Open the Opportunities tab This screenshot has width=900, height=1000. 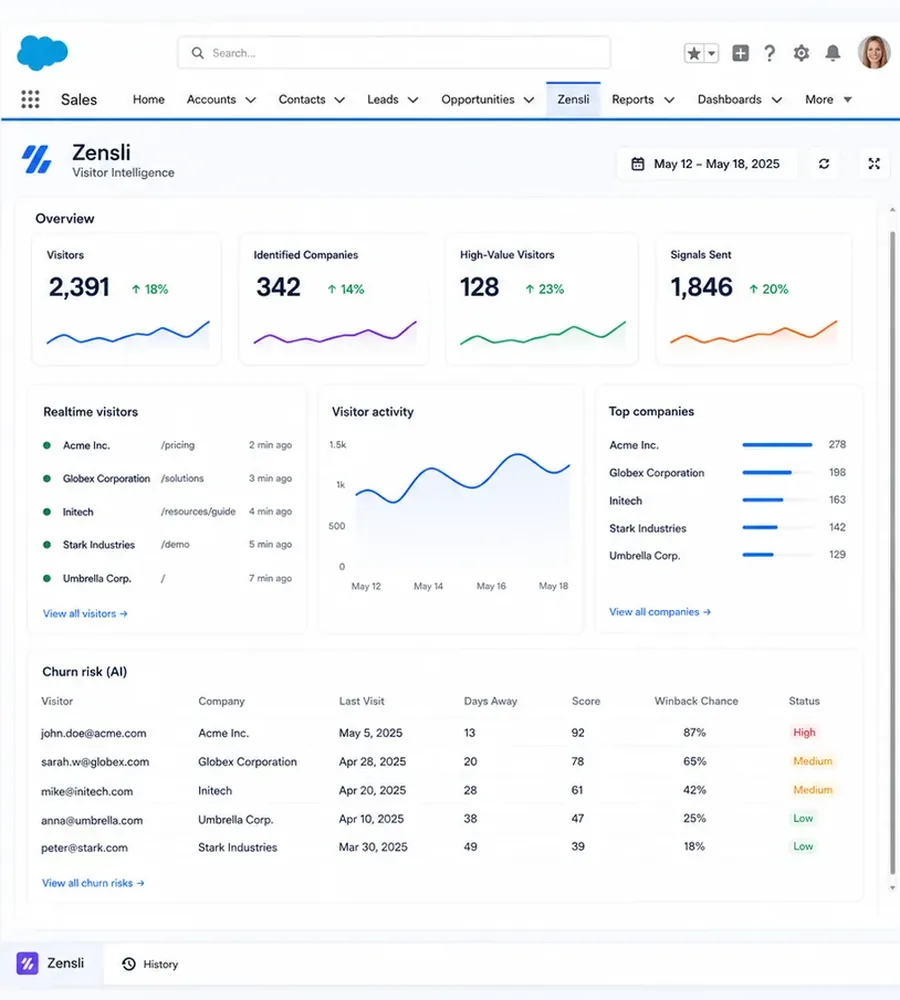[x=478, y=99]
